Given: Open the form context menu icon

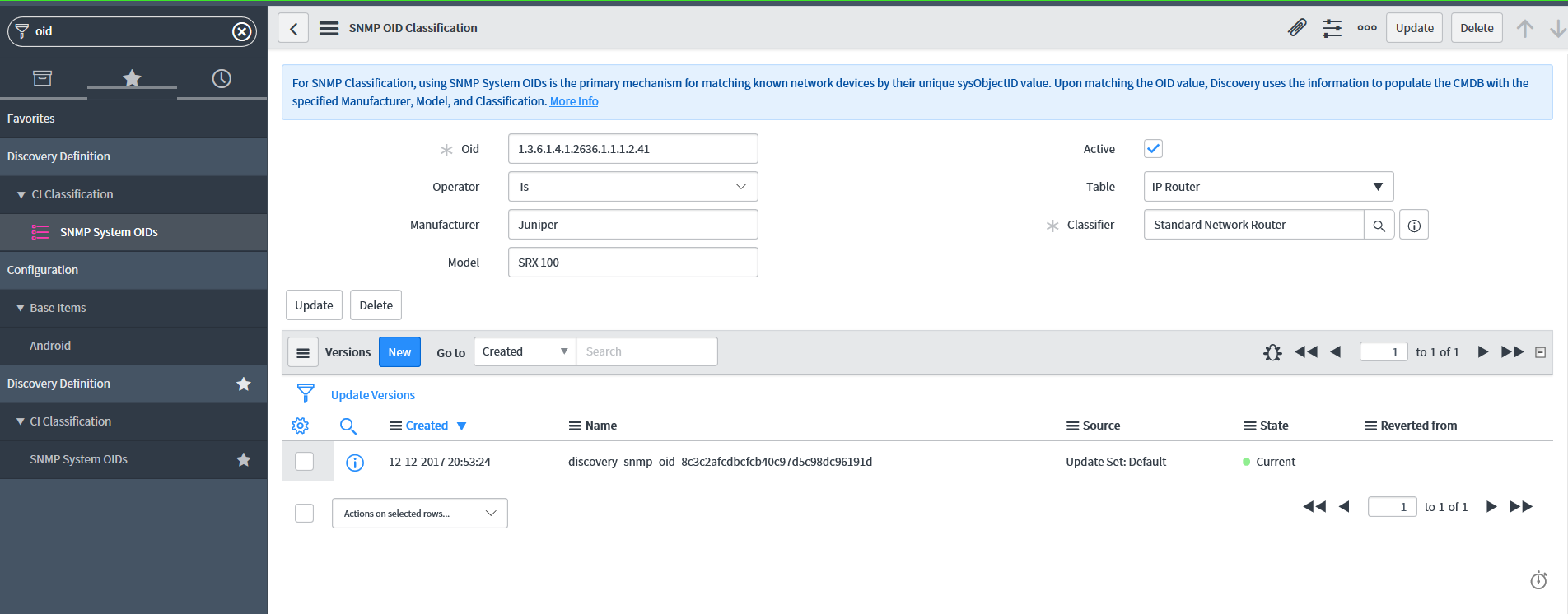Looking at the screenshot, I should (329, 28).
